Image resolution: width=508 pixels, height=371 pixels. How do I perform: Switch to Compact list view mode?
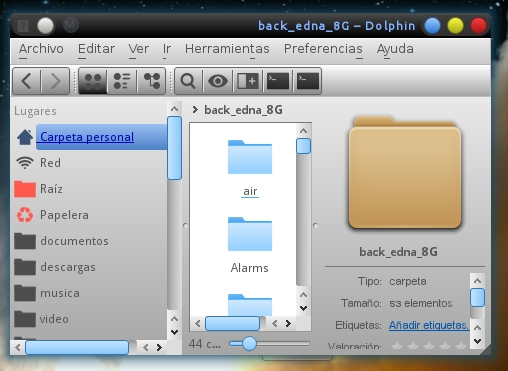pos(122,81)
